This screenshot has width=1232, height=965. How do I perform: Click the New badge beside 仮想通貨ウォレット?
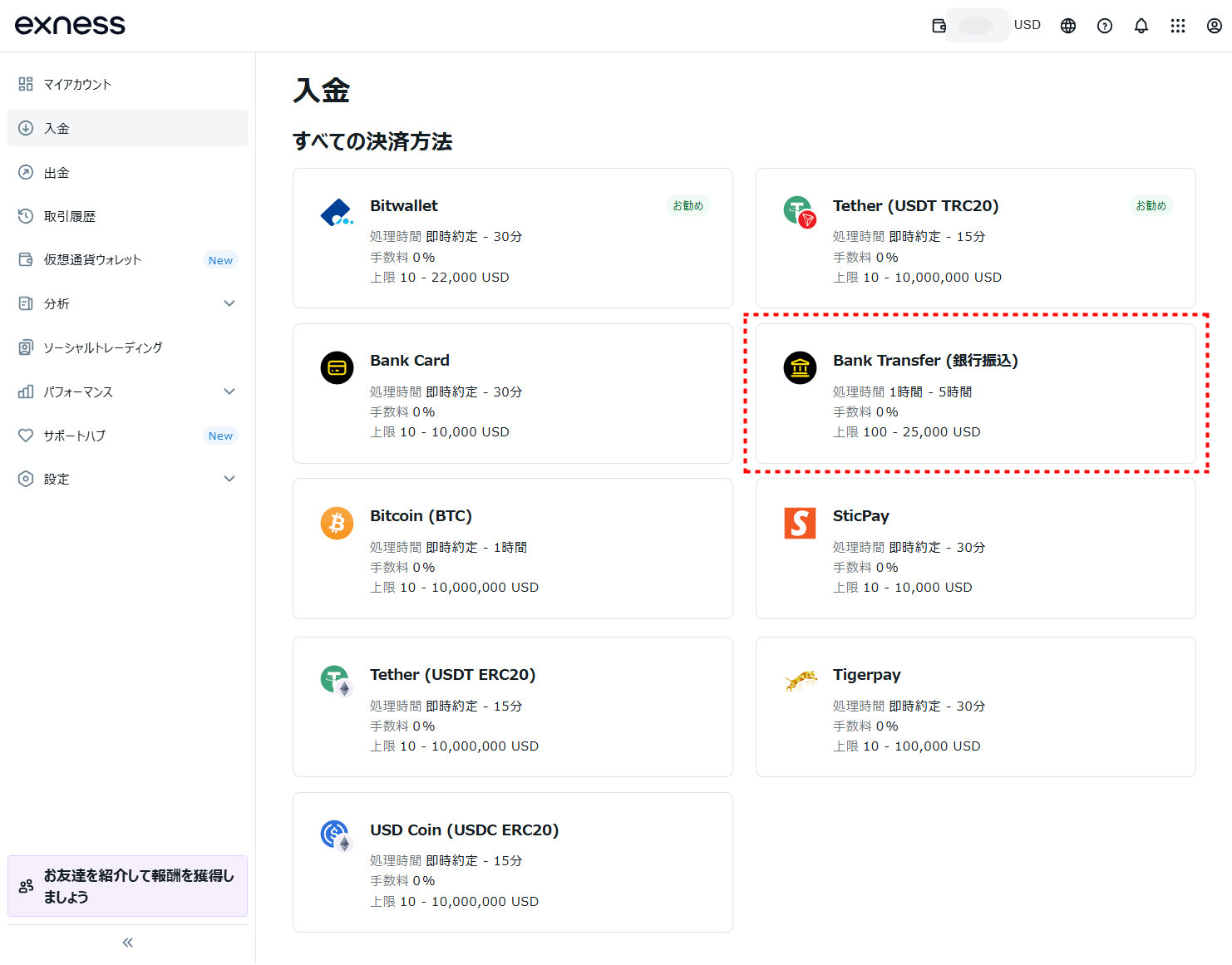tap(220, 260)
